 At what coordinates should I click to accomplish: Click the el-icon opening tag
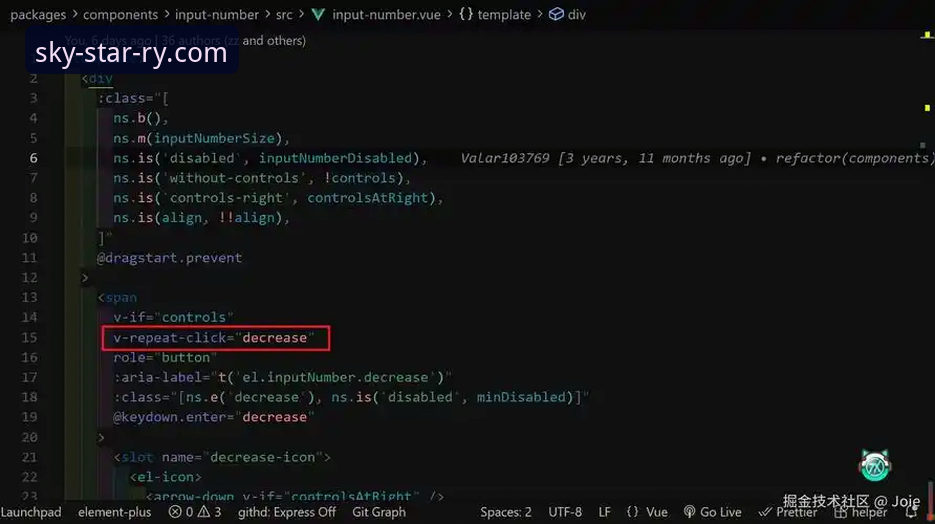click(166, 477)
